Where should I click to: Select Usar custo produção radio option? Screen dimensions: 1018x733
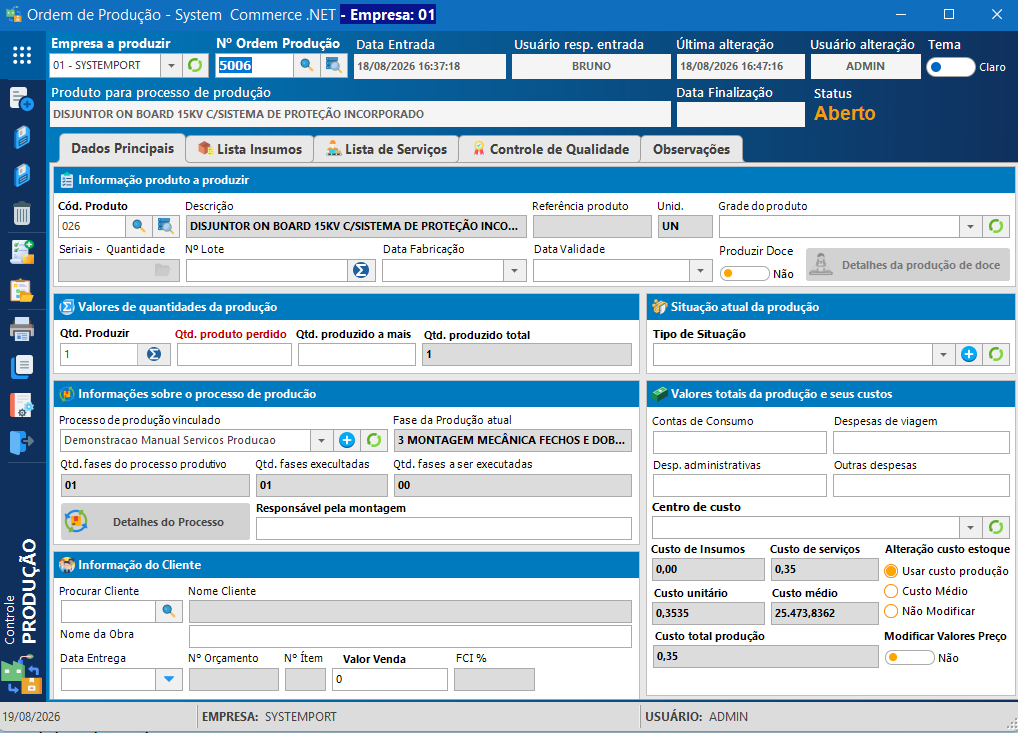coord(891,571)
